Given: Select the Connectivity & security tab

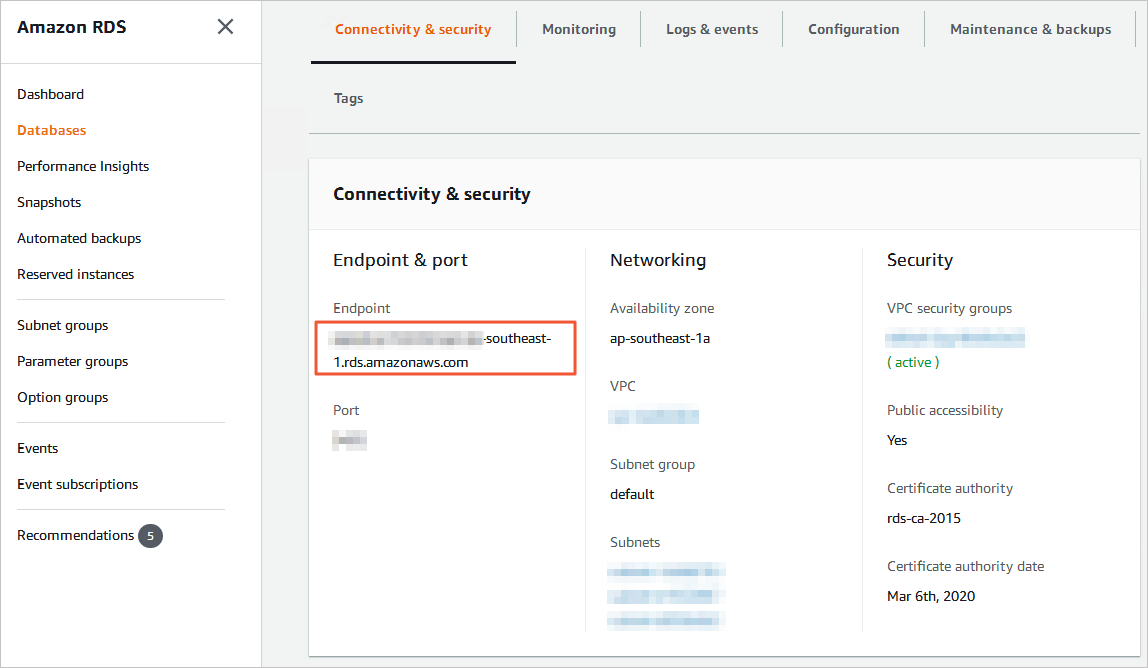Looking at the screenshot, I should [413, 29].
